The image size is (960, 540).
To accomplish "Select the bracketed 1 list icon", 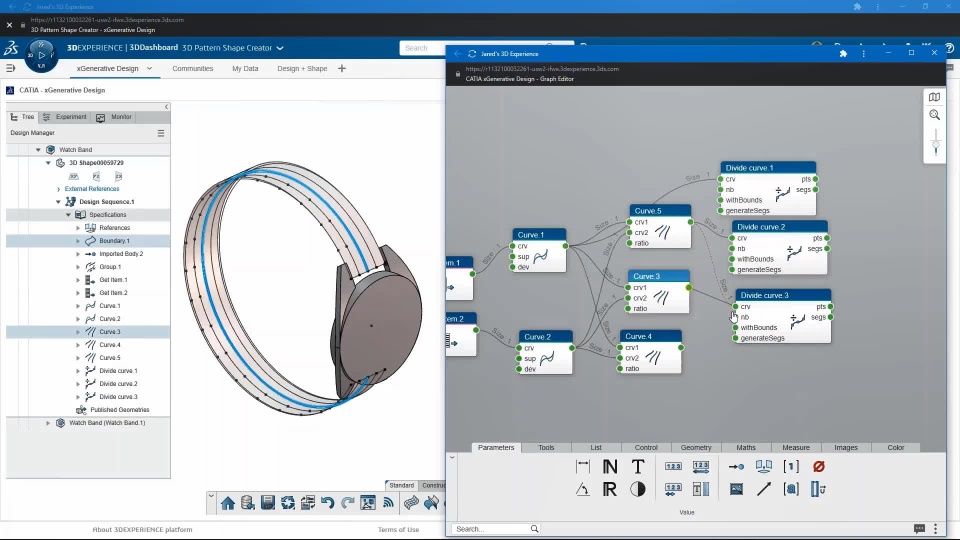I will pyautogui.click(x=791, y=467).
